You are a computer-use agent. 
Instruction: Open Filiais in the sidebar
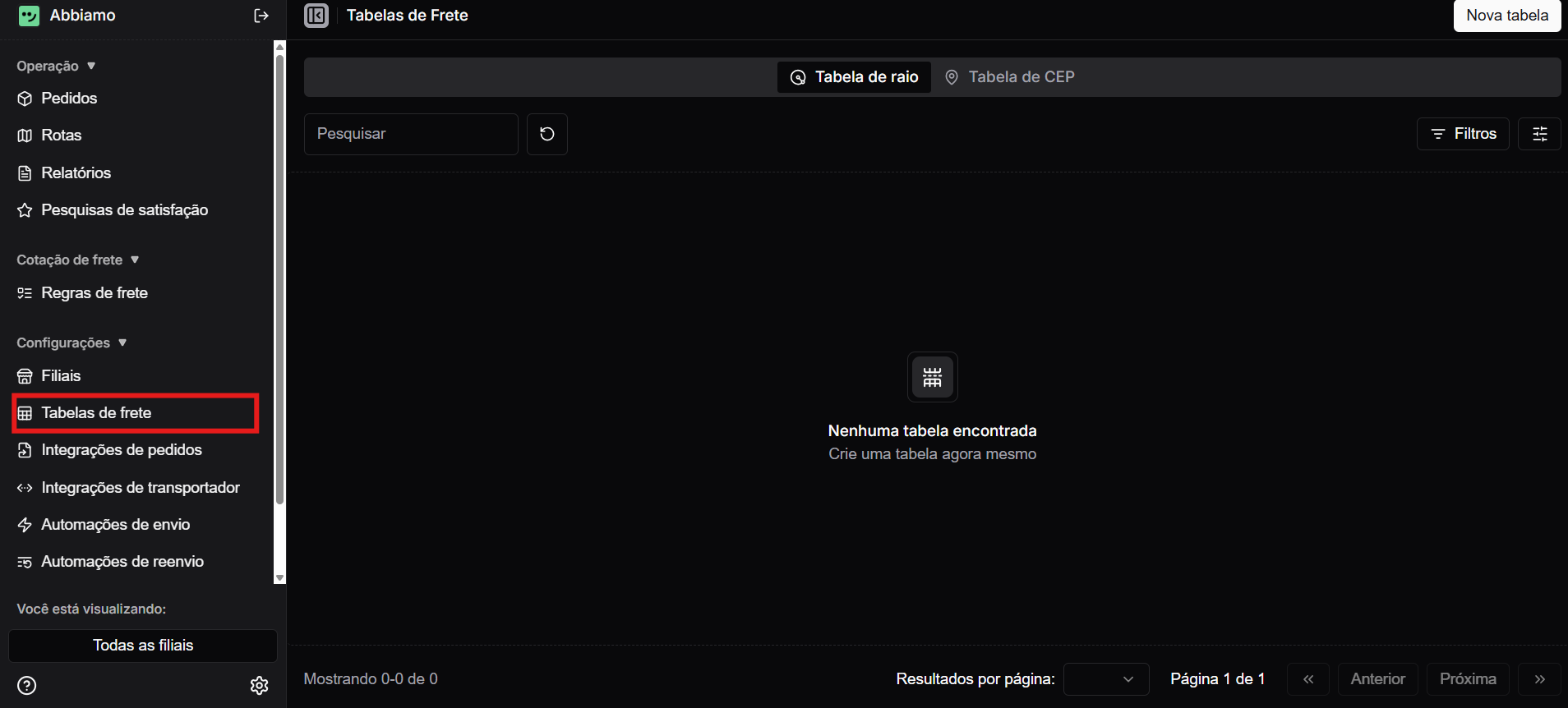(x=61, y=376)
